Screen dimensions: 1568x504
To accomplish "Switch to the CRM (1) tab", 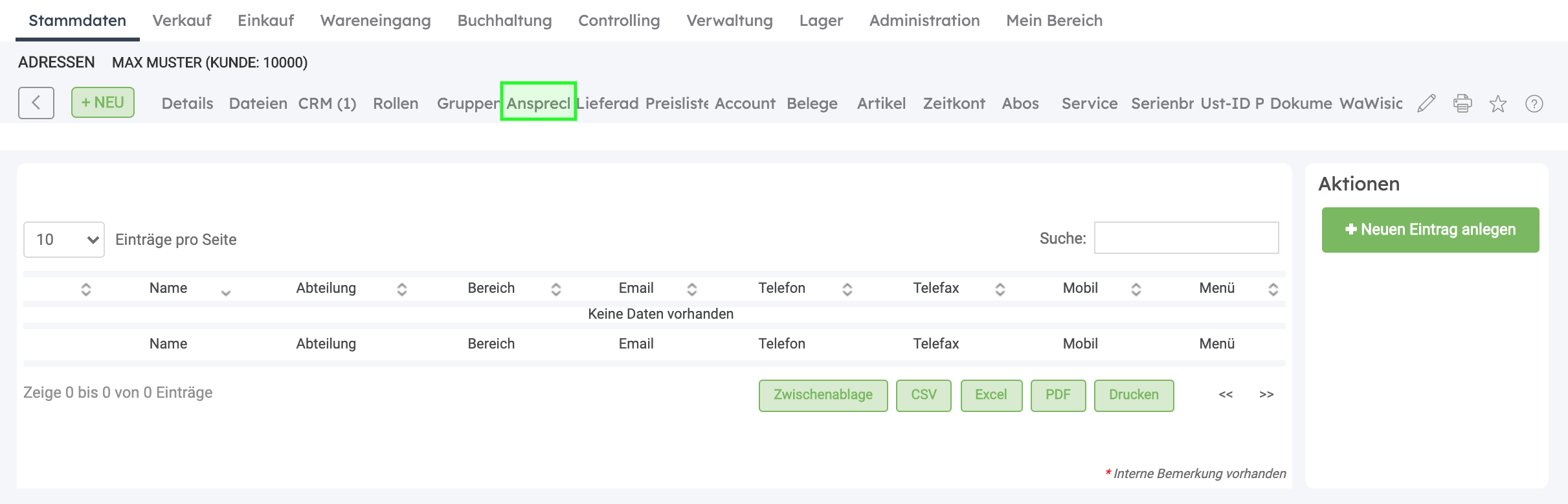I will (x=327, y=104).
